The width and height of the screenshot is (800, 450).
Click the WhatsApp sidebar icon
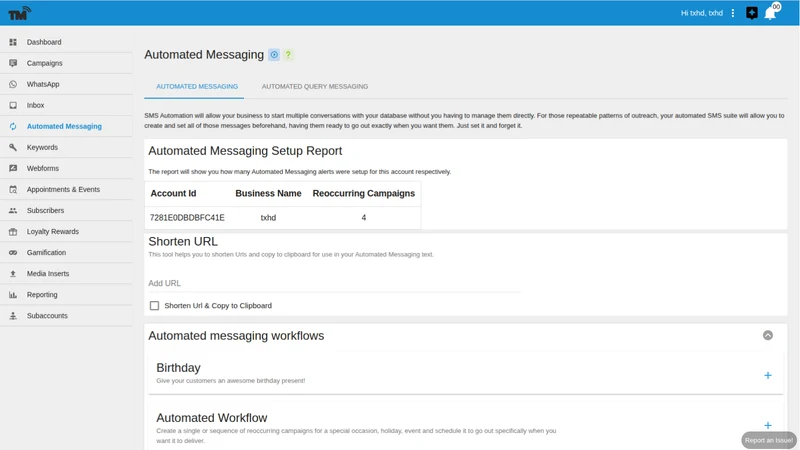point(13,84)
